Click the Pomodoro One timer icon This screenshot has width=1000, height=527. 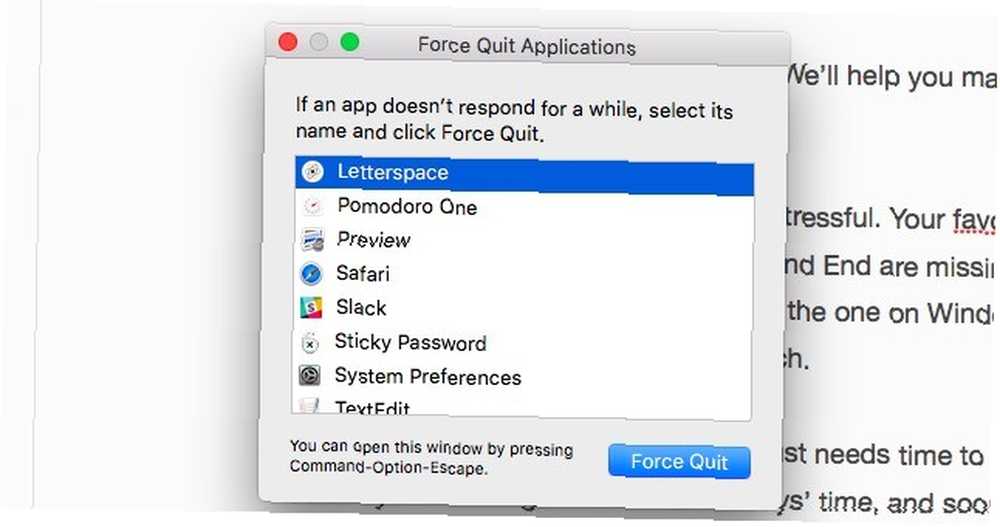[x=312, y=206]
